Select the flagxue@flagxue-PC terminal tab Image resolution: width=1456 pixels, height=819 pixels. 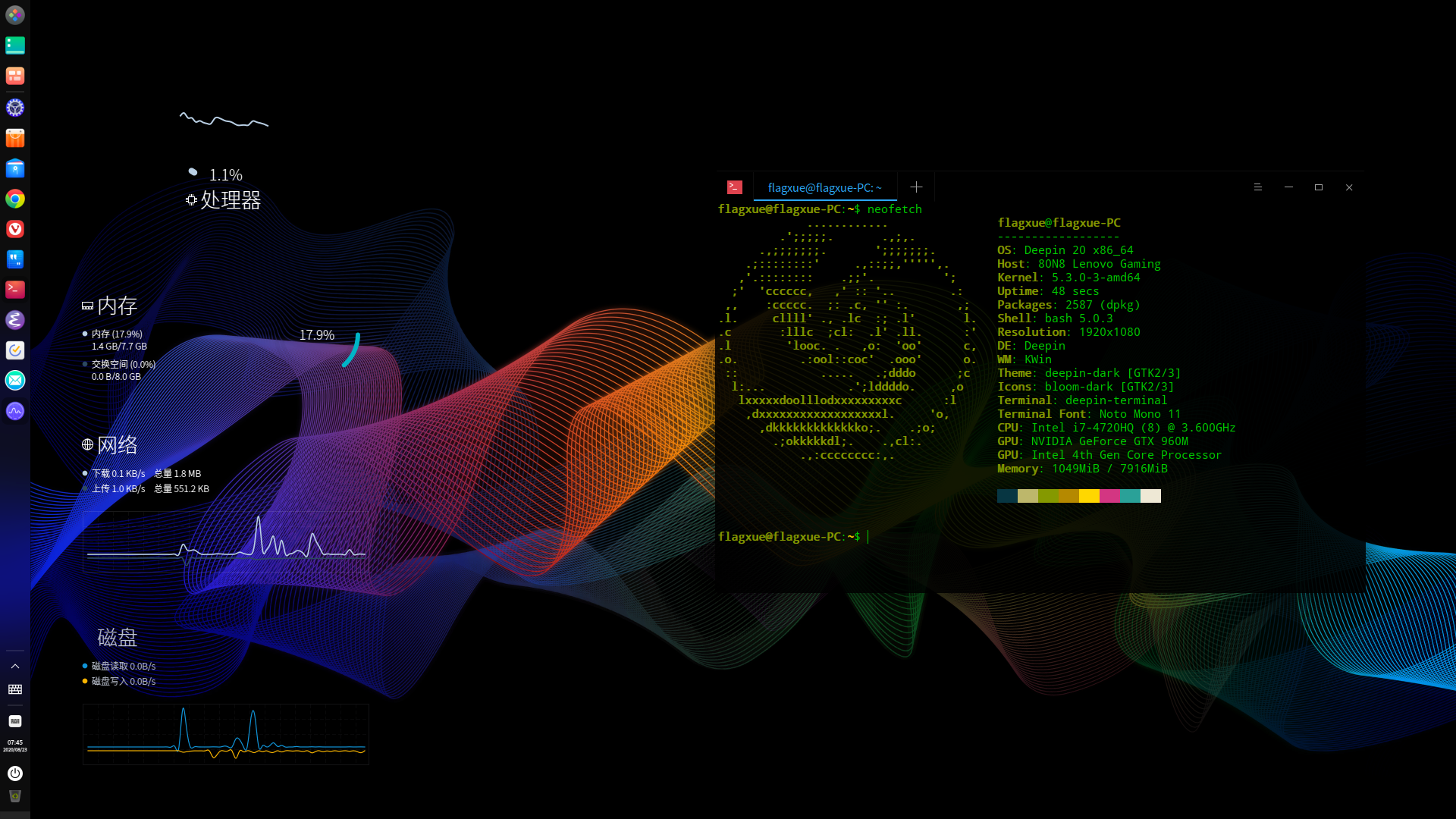(825, 187)
